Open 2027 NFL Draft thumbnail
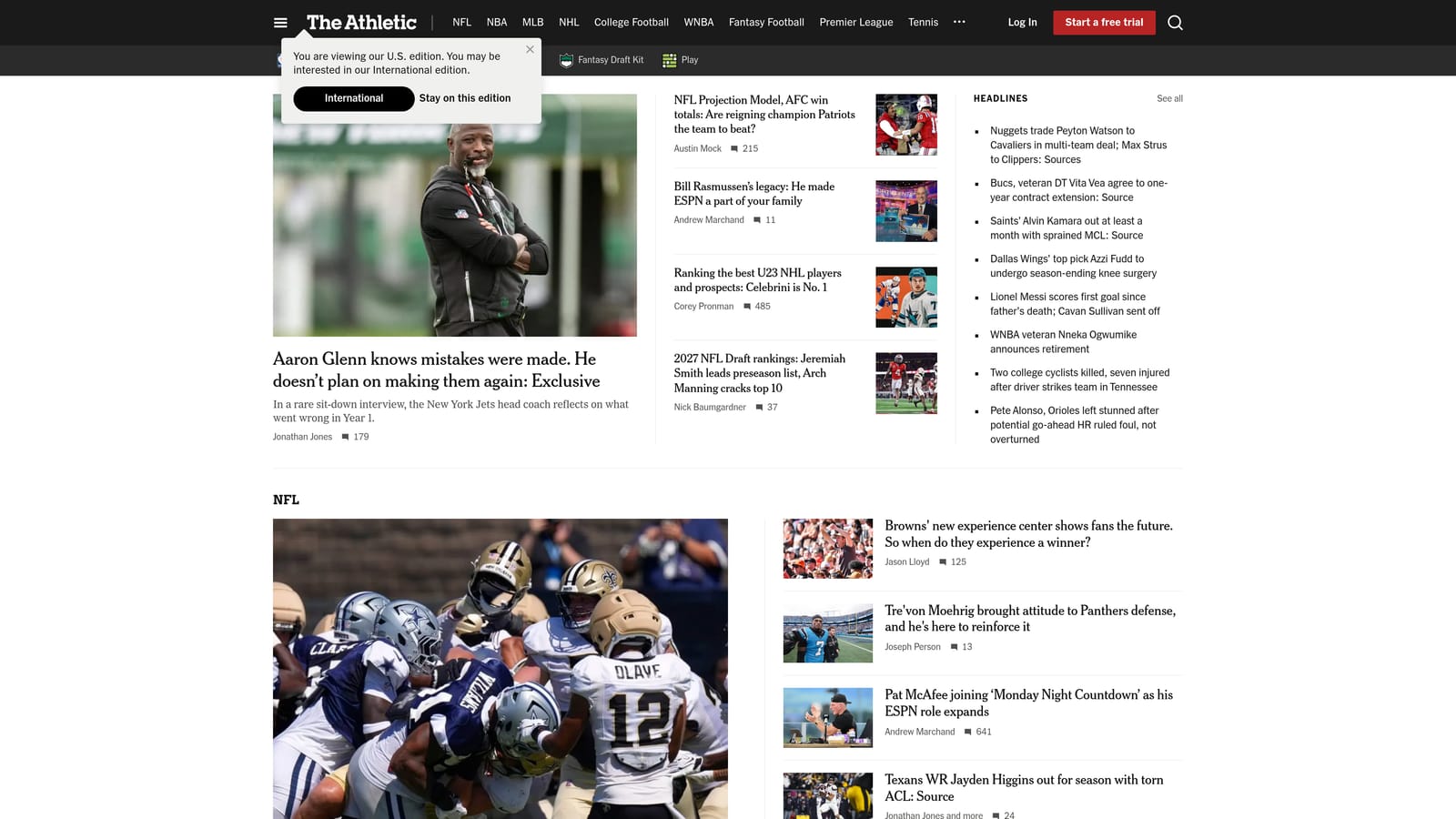This screenshot has height=819, width=1456. click(x=906, y=383)
